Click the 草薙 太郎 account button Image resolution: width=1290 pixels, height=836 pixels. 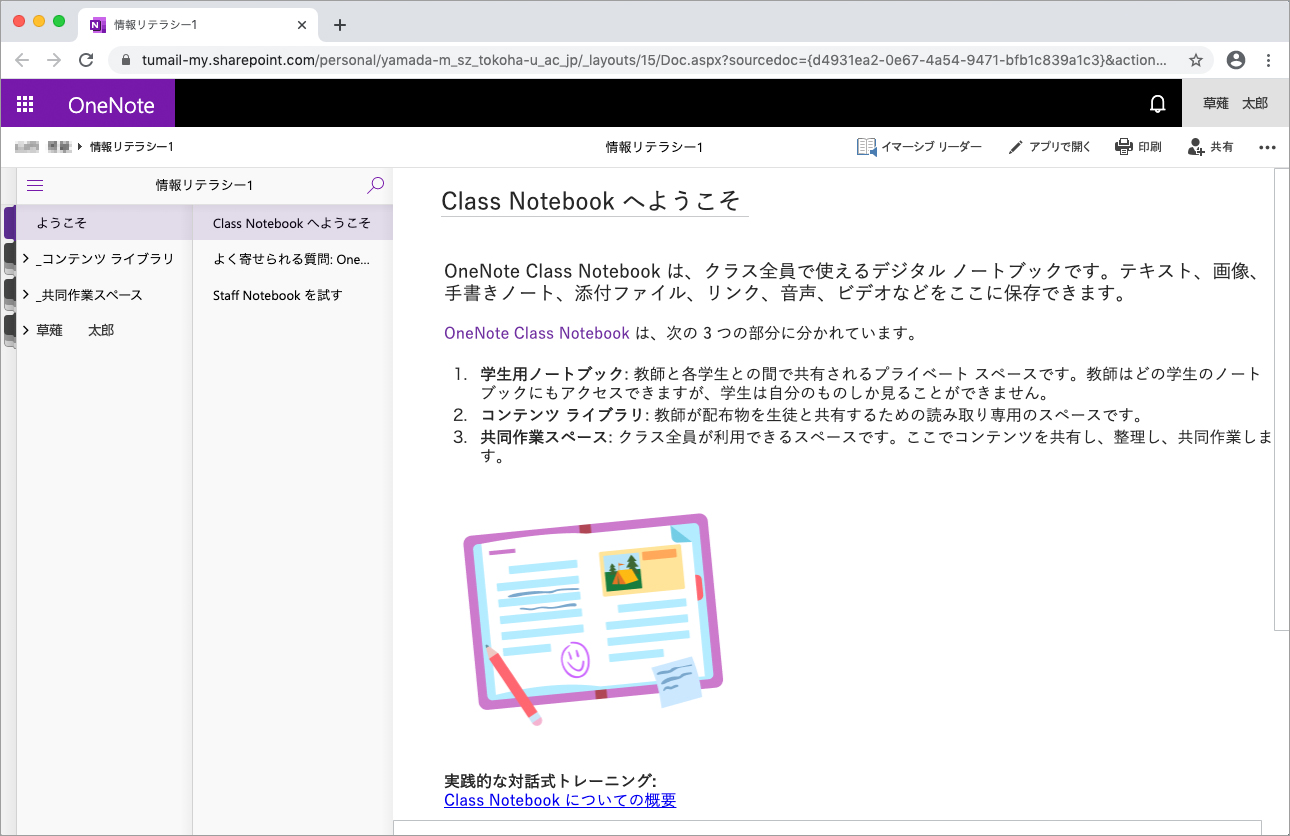pos(1235,104)
